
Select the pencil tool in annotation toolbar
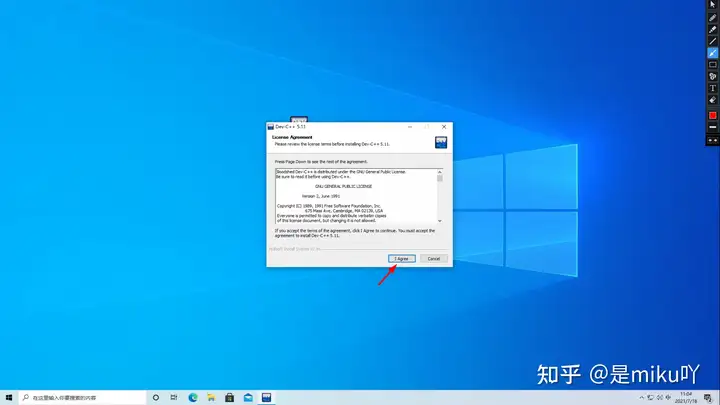(x=712, y=18)
